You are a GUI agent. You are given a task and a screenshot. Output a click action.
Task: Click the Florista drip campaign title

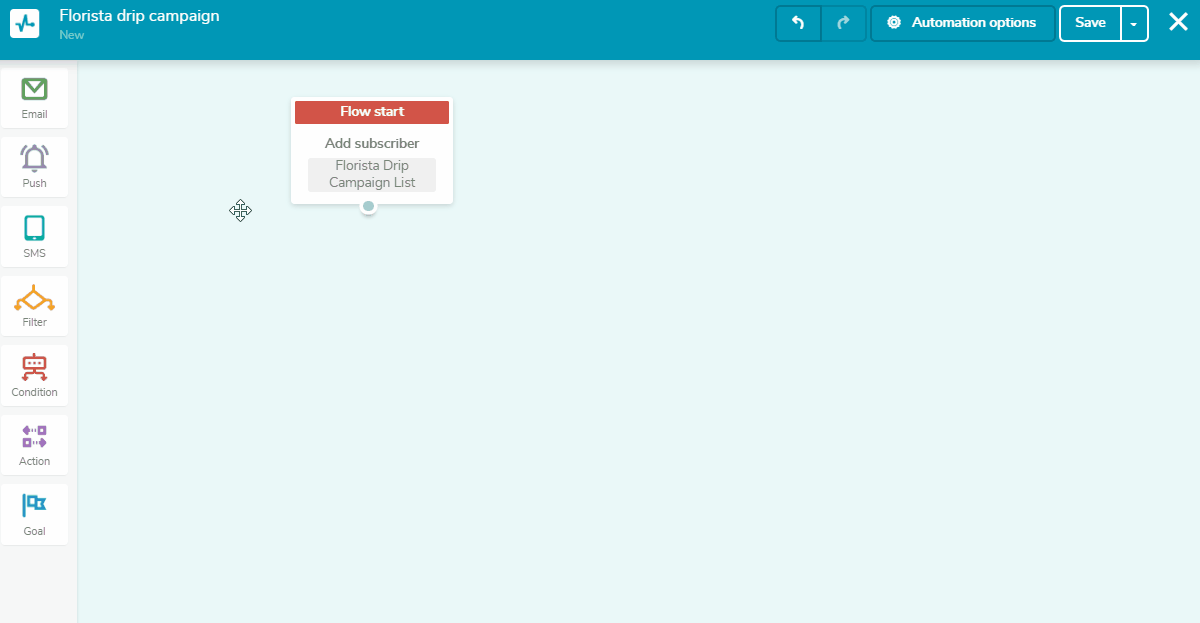[x=139, y=16]
